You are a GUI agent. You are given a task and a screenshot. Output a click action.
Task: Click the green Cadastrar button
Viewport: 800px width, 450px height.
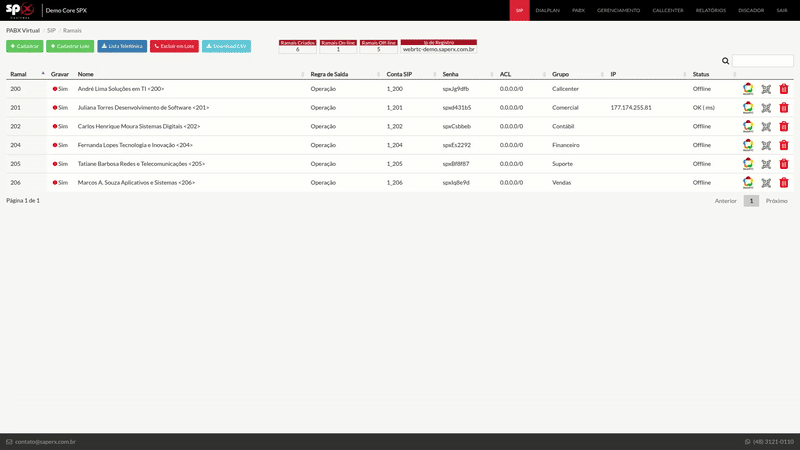[x=25, y=46]
